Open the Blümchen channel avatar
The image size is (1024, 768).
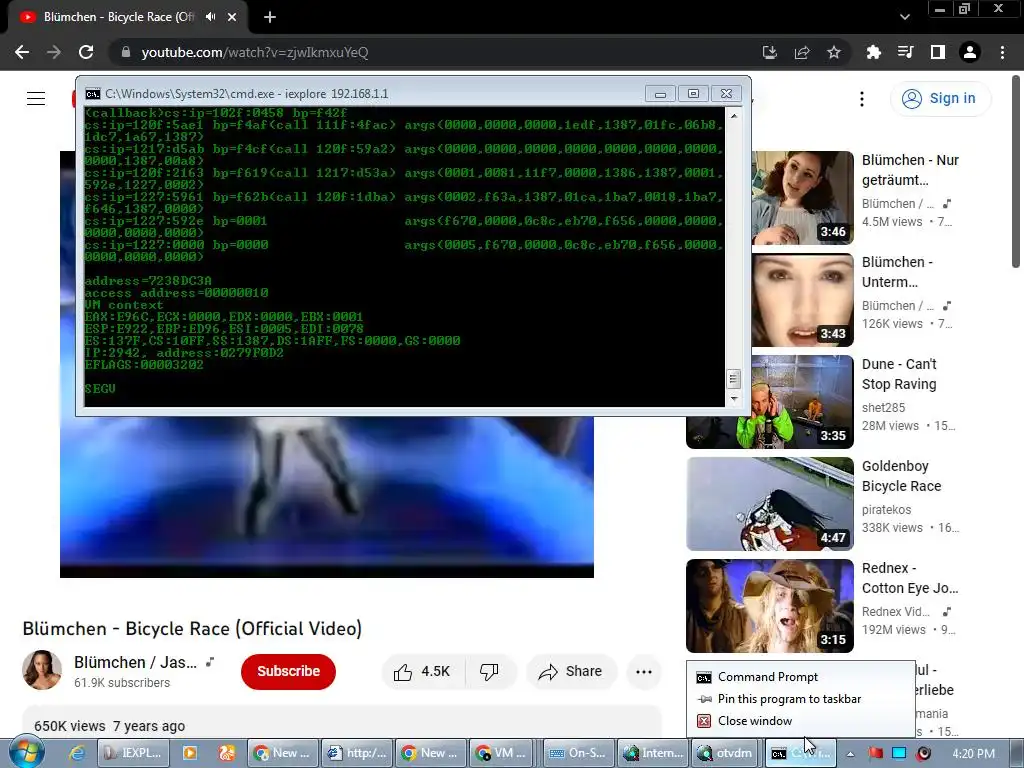(42, 670)
